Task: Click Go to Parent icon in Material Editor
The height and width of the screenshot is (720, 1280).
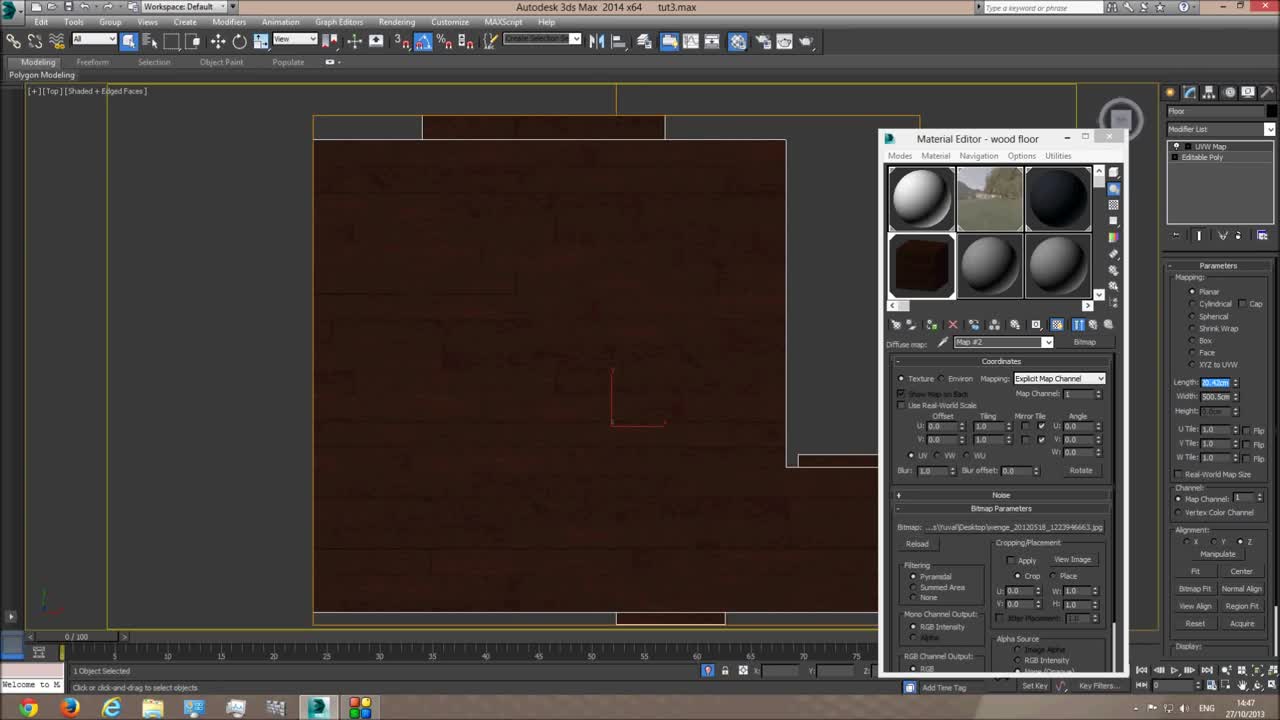Action: pyautogui.click(x=1093, y=325)
